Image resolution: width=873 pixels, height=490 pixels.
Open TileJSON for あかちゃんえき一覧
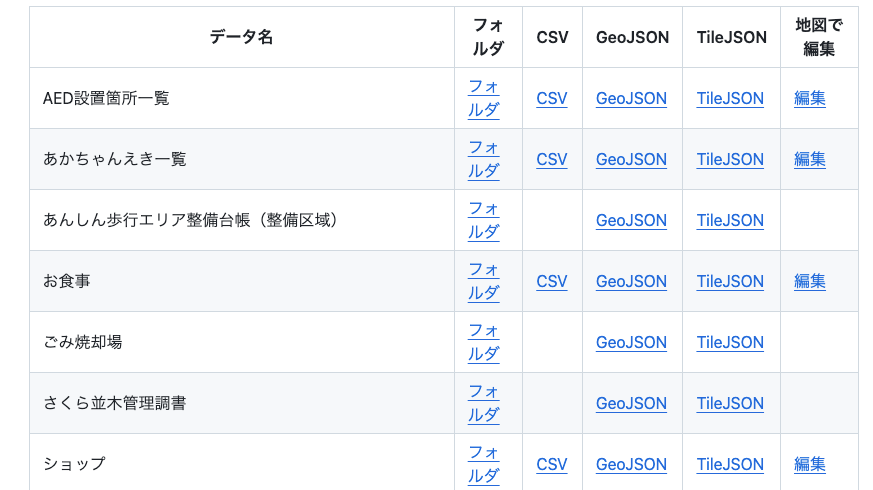point(730,160)
